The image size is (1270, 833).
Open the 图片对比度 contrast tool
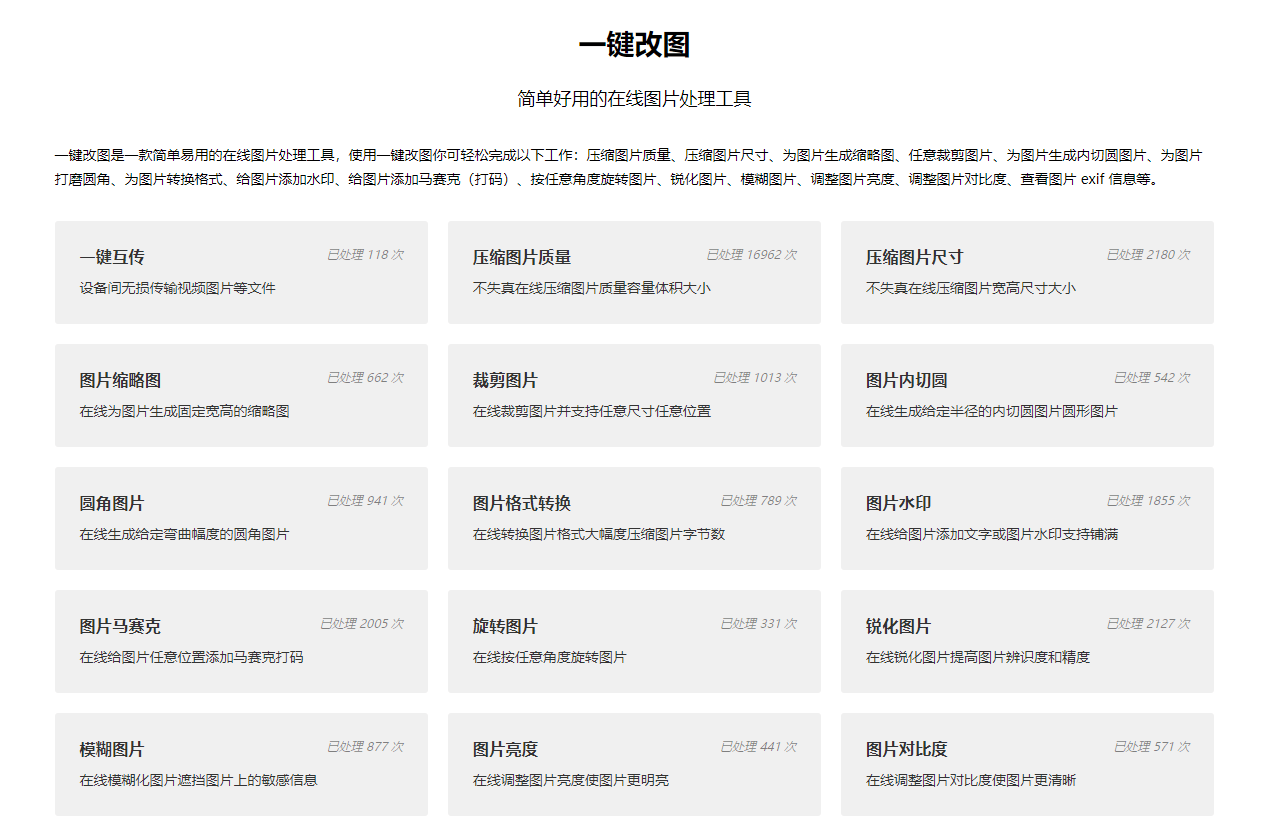click(x=1027, y=764)
